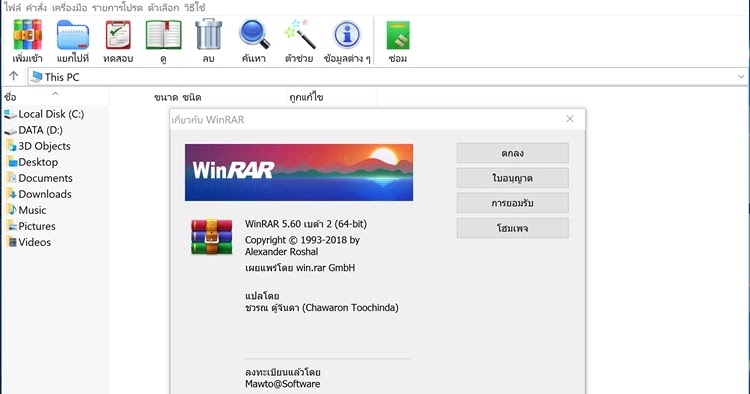750x394 pixels.
Task: Click the up one level arrow
Action: coord(13,76)
